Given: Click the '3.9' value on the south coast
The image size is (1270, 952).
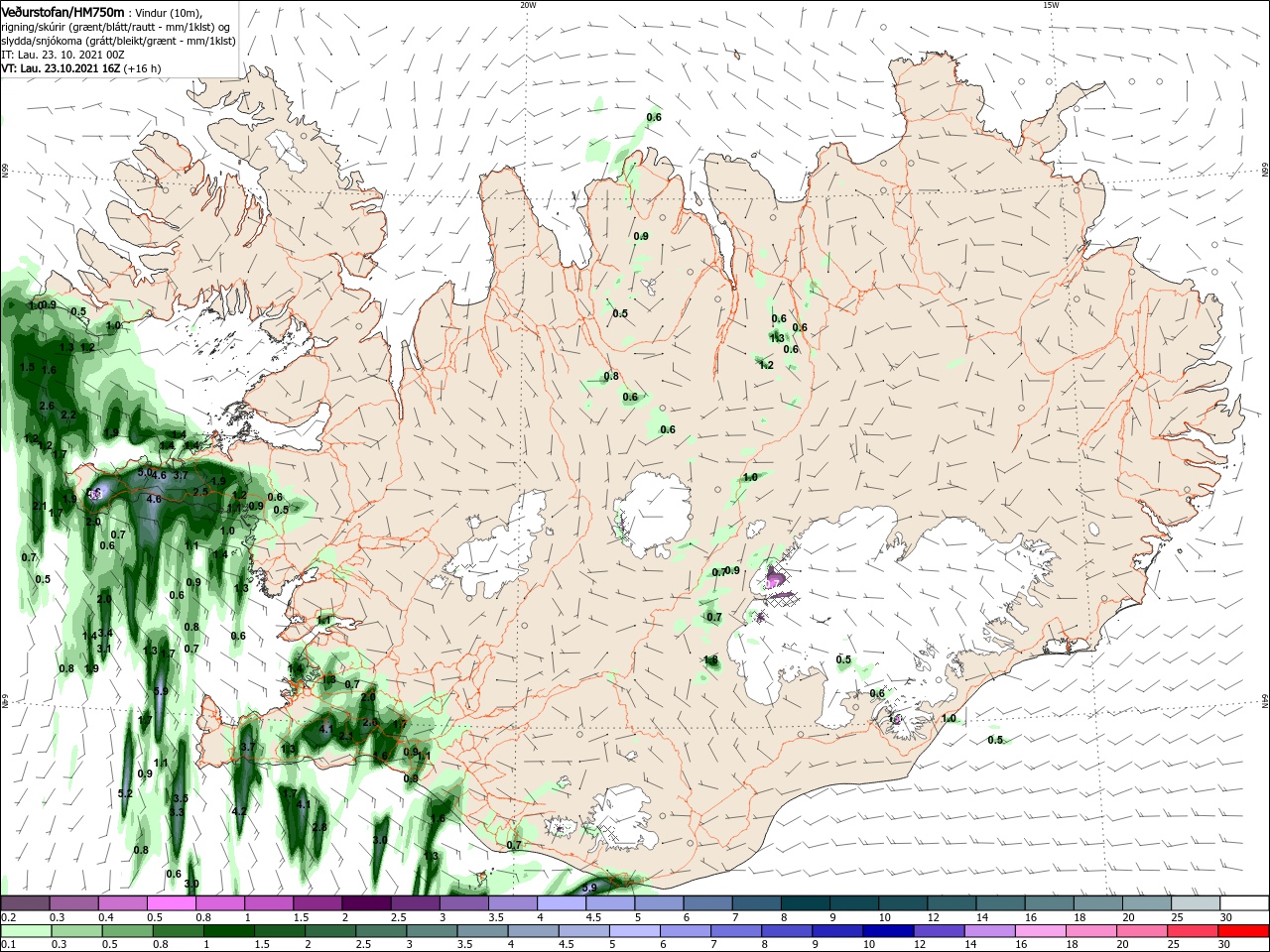Looking at the screenshot, I should click(588, 888).
